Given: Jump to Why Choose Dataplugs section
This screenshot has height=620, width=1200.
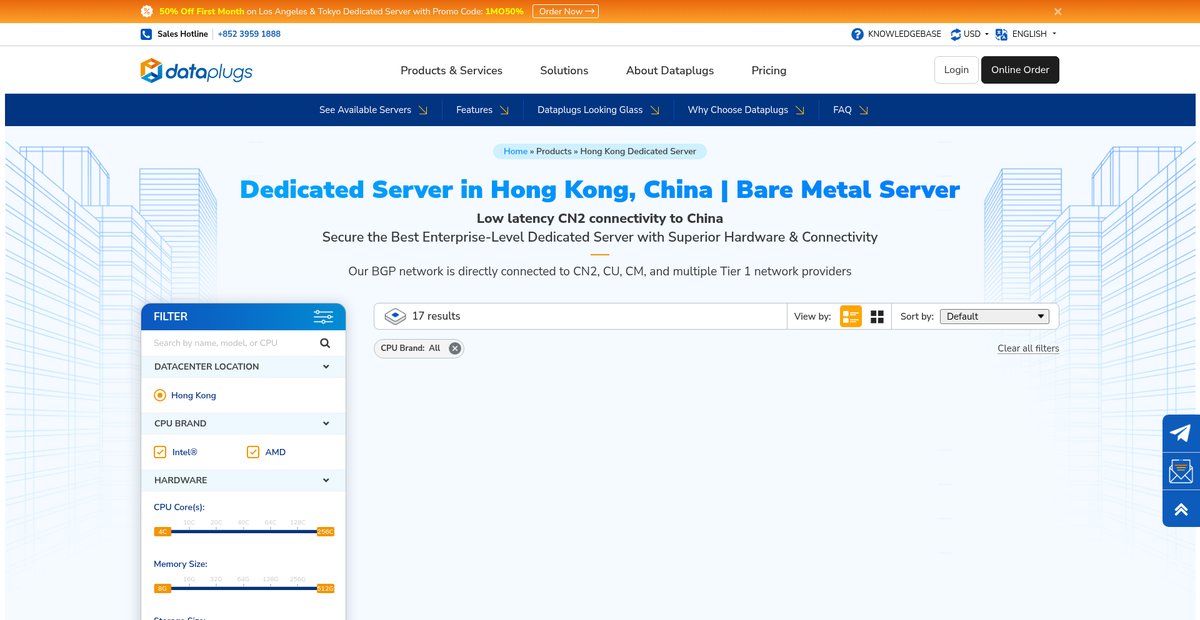Looking at the screenshot, I should click(738, 110).
